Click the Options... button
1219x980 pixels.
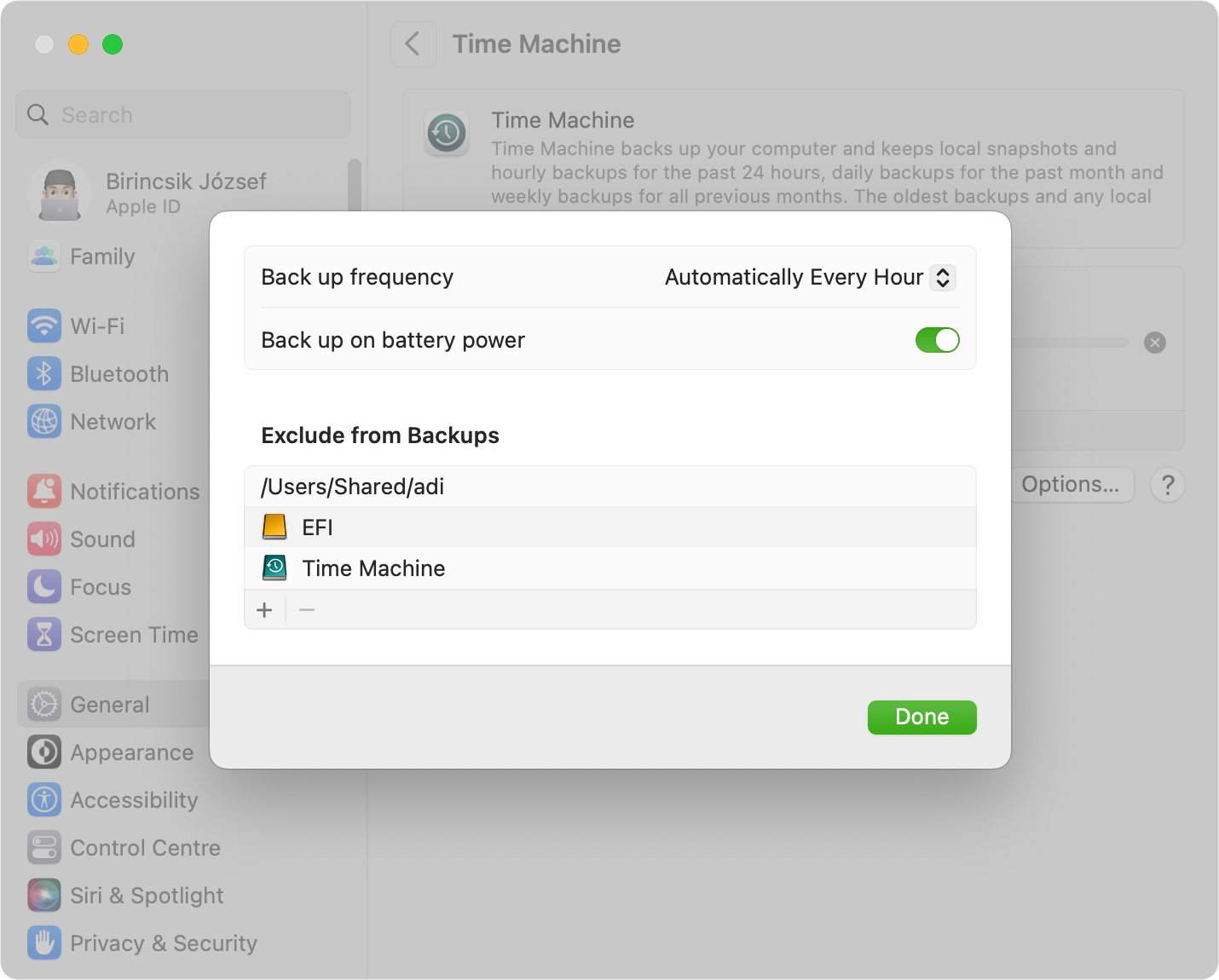[1072, 484]
